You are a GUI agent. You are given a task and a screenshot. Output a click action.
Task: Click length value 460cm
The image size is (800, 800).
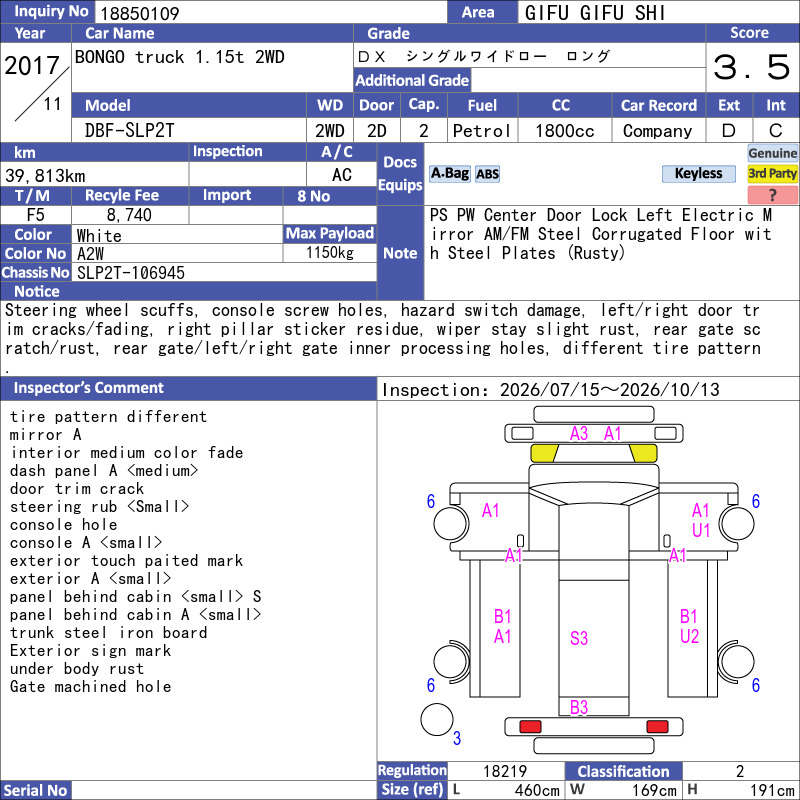pos(537,790)
